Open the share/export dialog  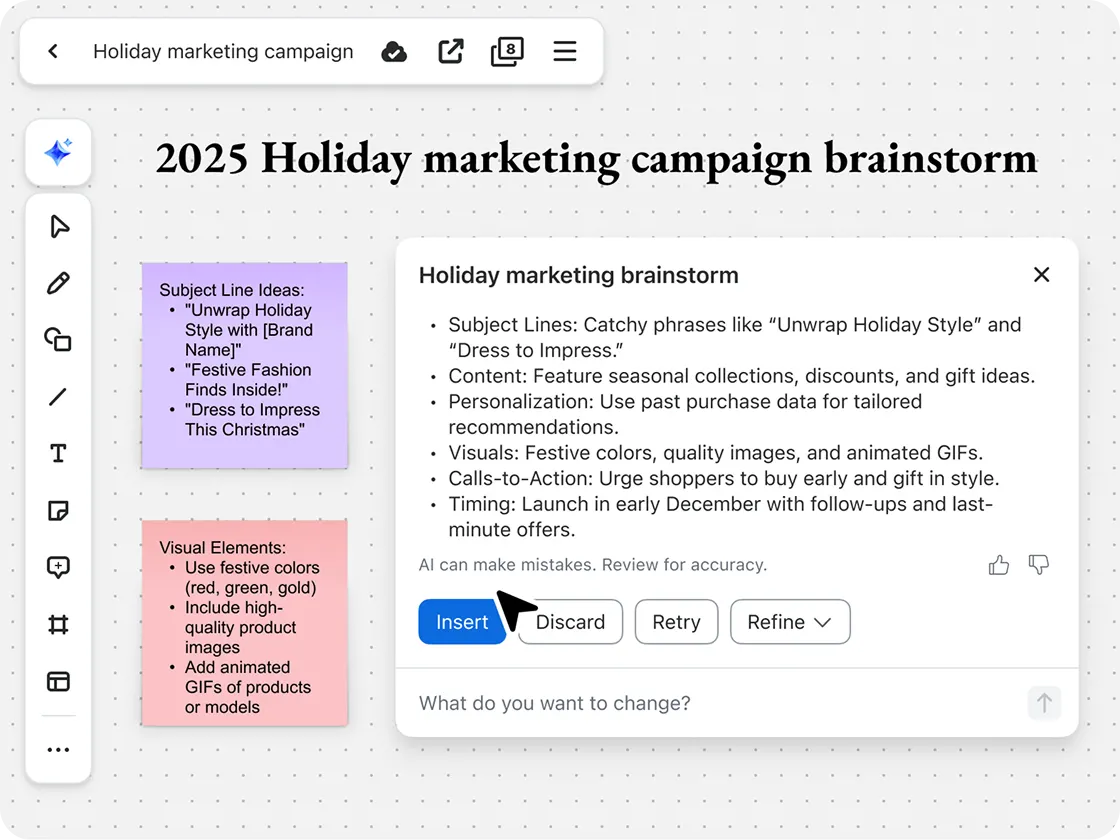pos(450,51)
